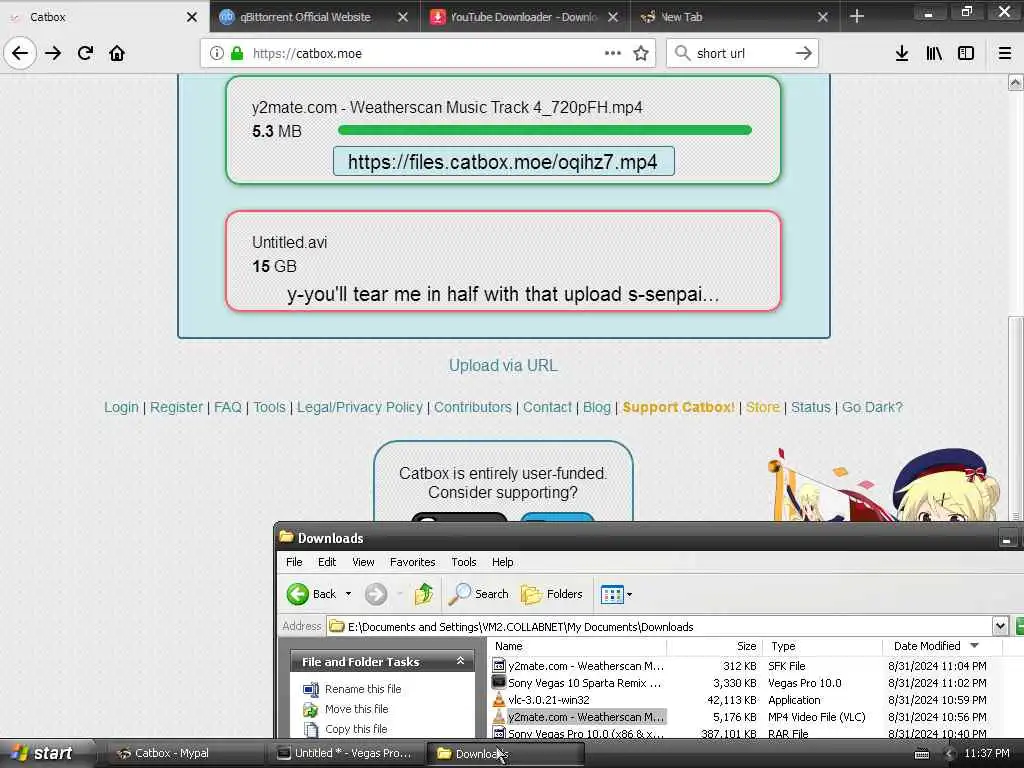Close the YouTube Downloader tab
Viewport: 1024px width, 768px height.
pos(613,17)
